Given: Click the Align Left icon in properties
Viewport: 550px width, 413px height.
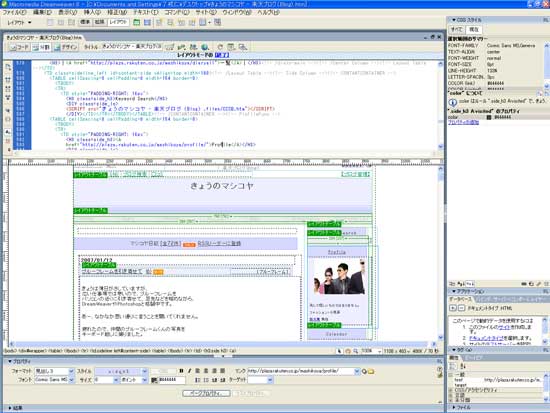Looking at the screenshot, I should [198, 371].
